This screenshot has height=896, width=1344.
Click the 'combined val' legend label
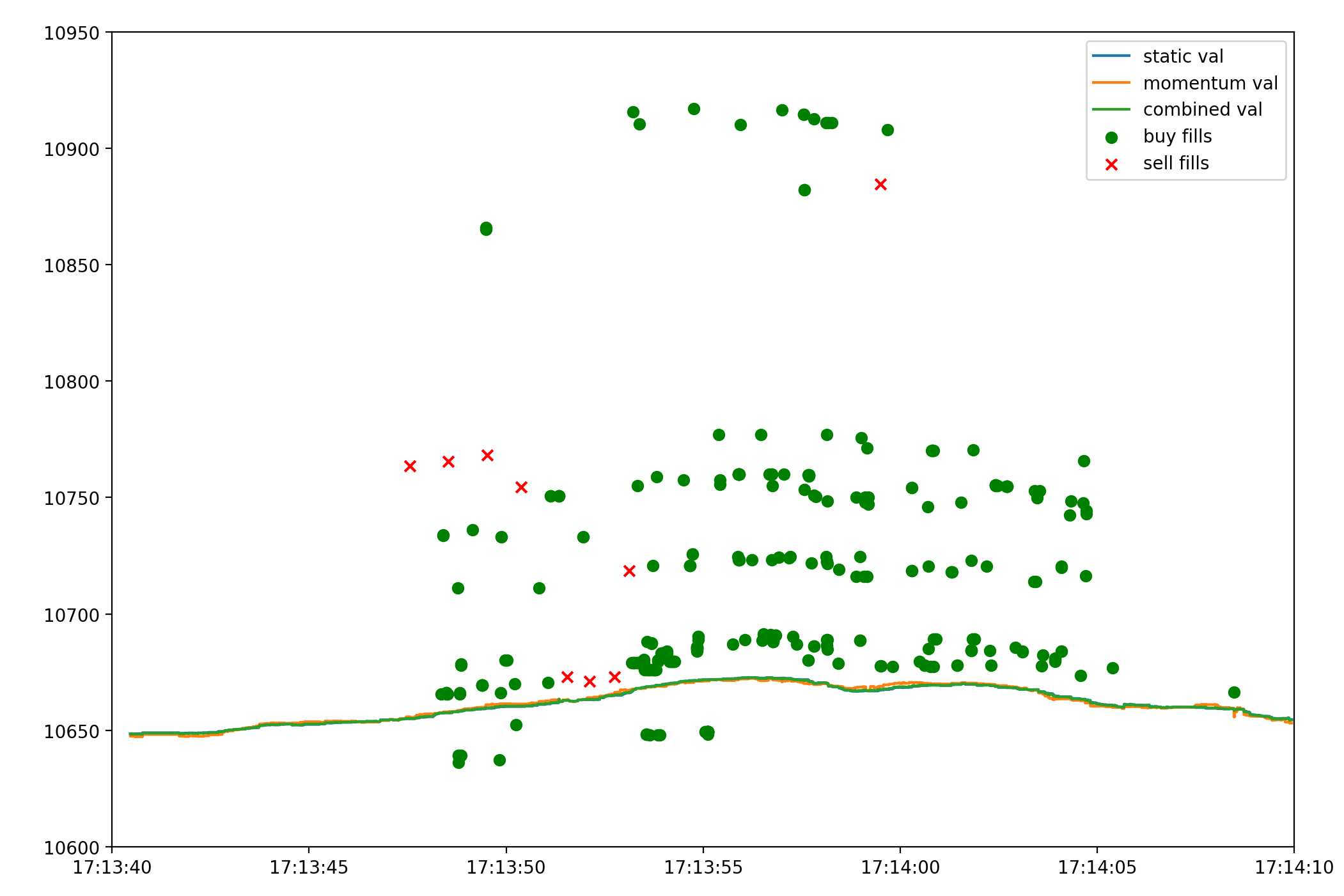coord(1203,109)
